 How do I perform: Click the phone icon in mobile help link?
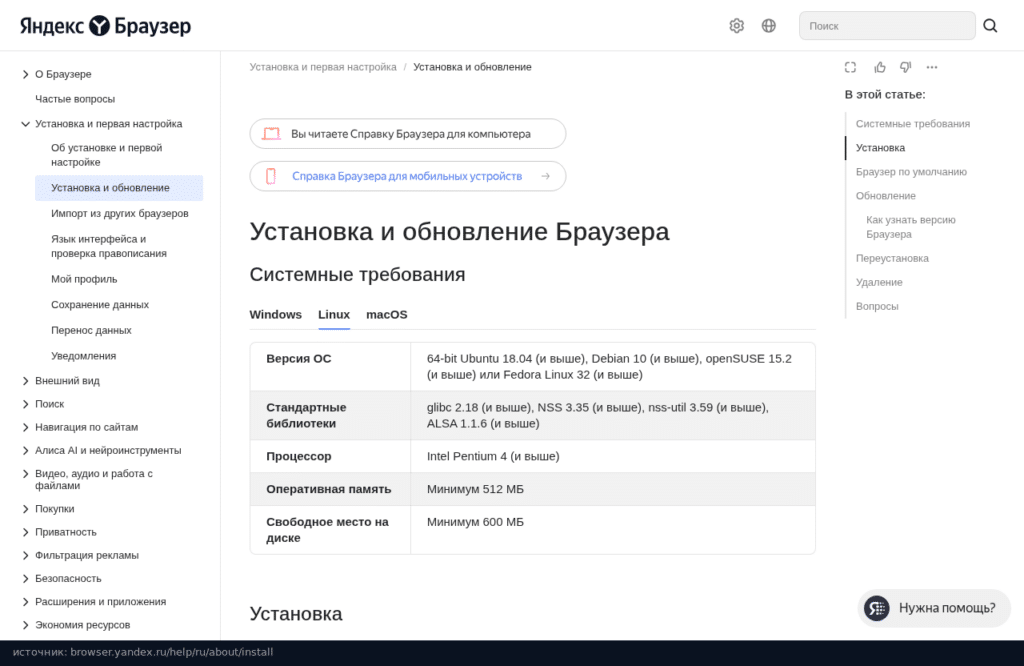point(271,176)
